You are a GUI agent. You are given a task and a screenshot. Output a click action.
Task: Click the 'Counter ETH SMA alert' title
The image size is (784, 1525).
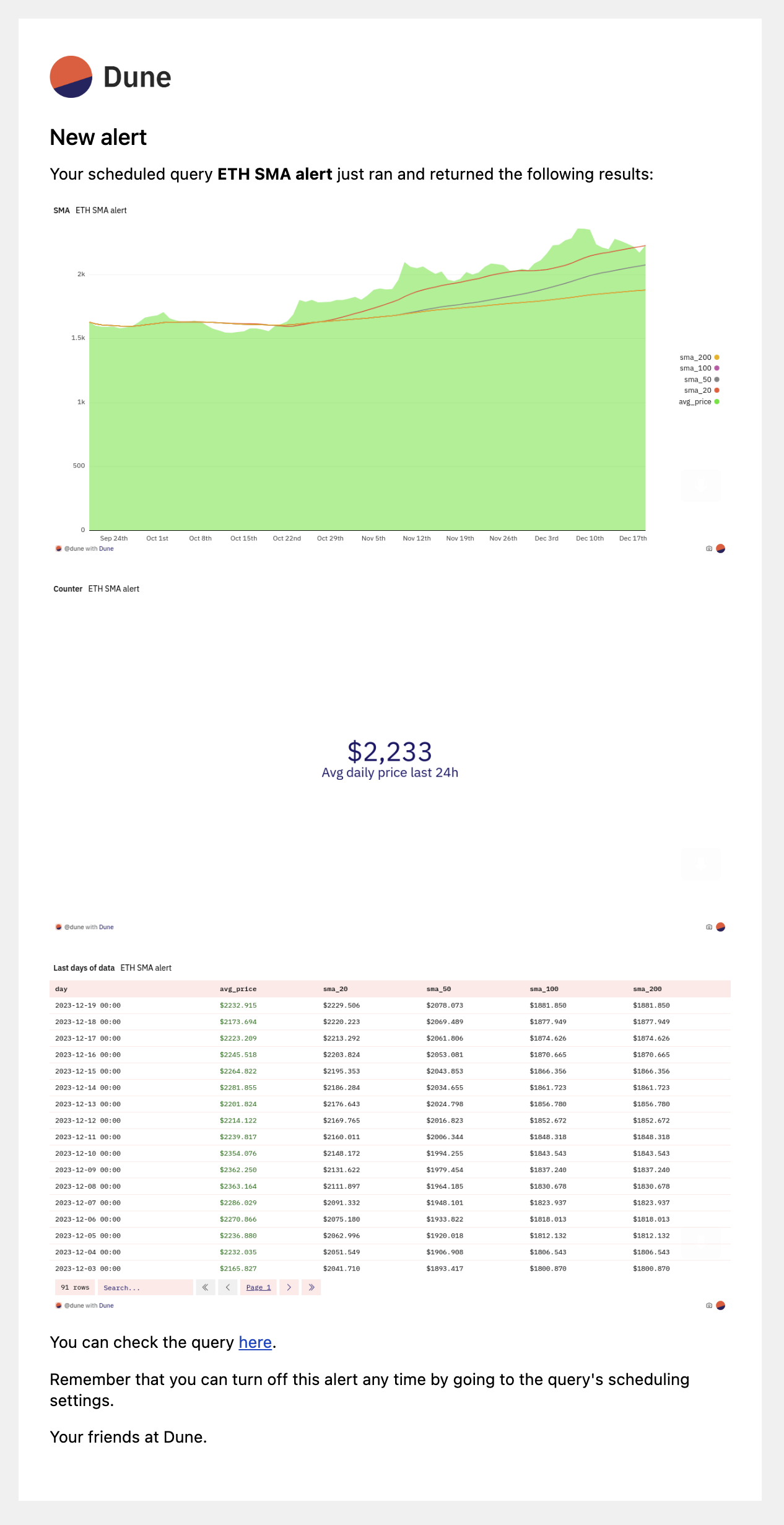[96, 589]
